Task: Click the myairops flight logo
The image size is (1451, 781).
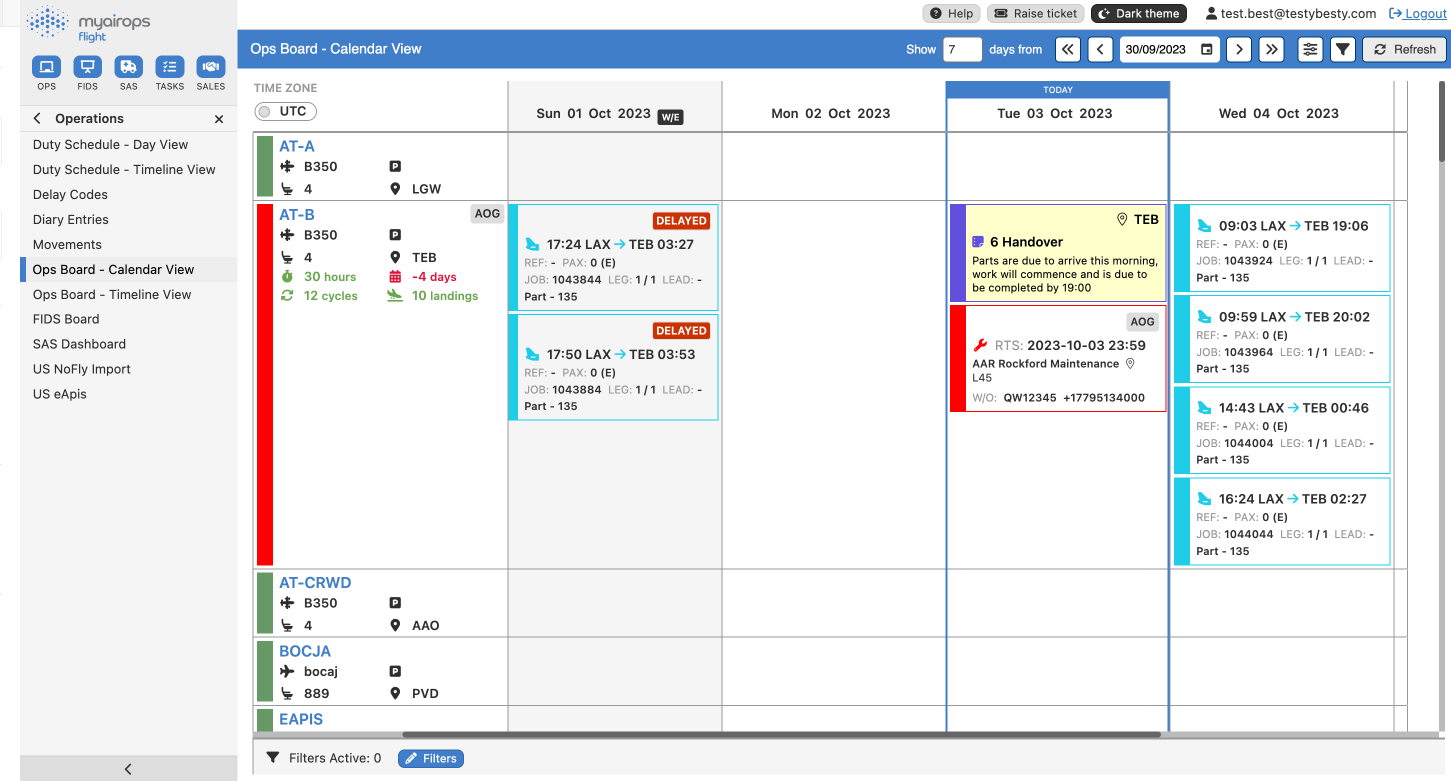Action: (x=89, y=23)
